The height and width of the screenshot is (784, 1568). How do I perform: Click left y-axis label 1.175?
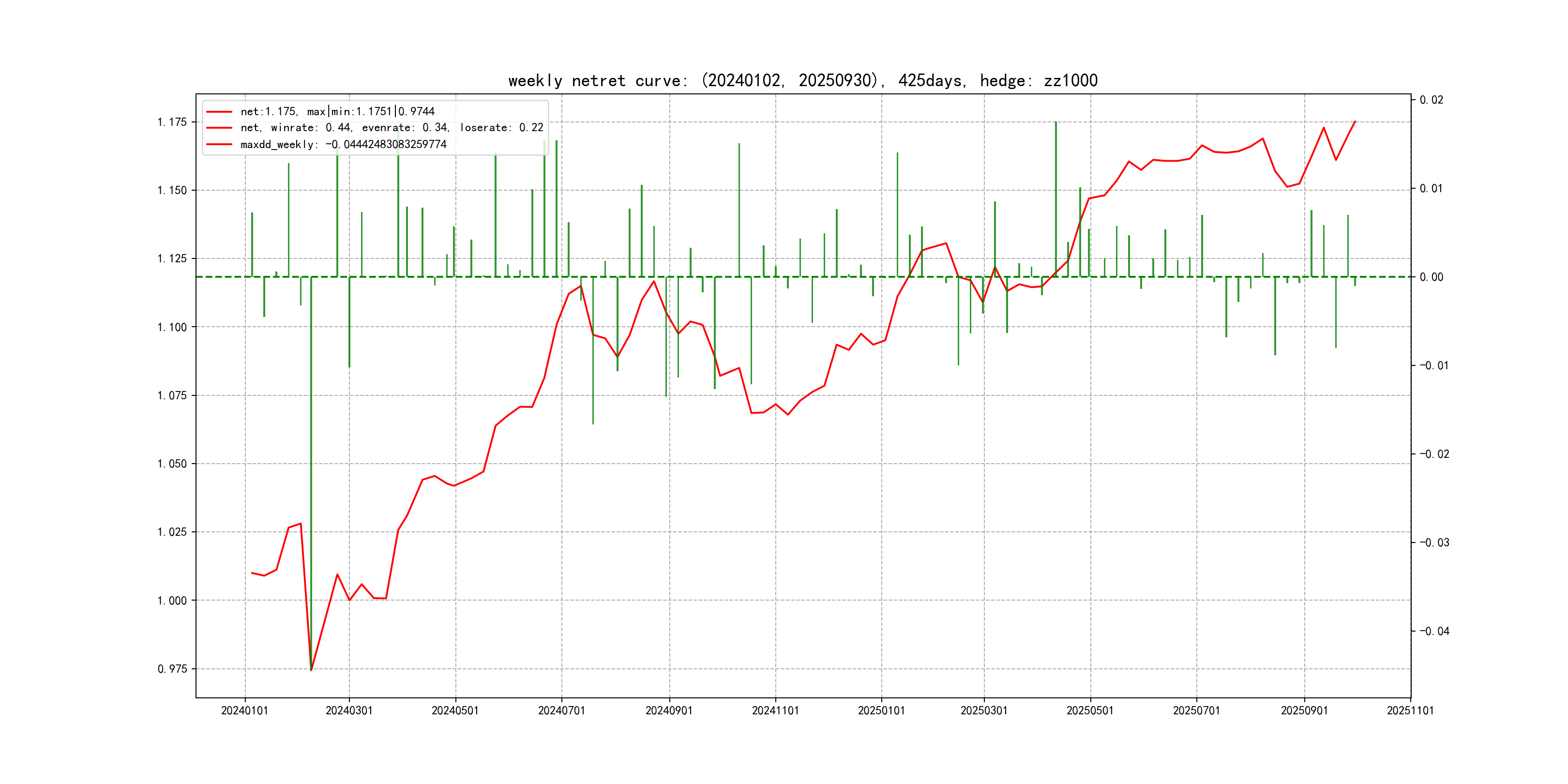172,122
